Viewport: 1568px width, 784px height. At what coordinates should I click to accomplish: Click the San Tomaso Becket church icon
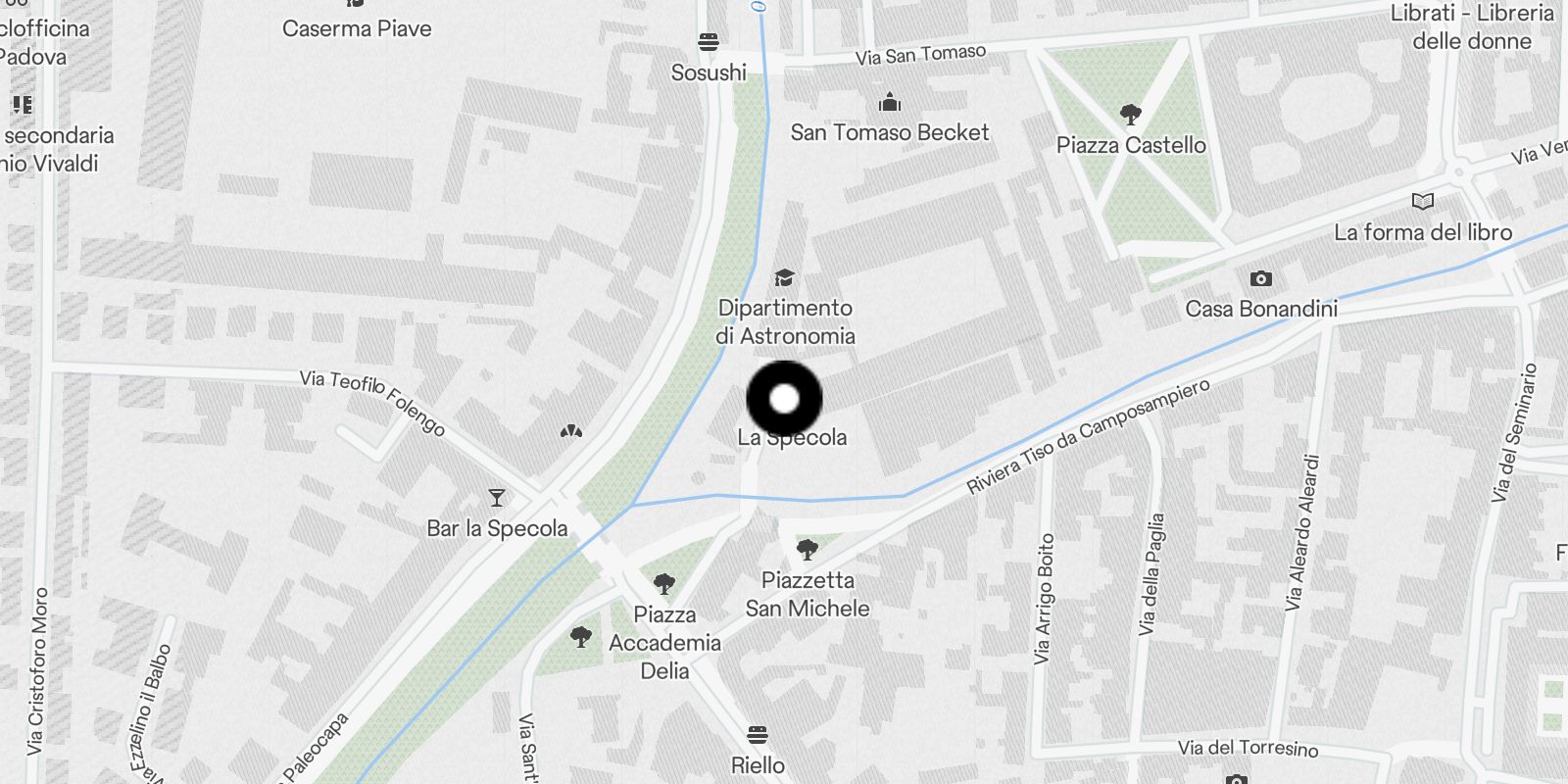pyautogui.click(x=890, y=102)
